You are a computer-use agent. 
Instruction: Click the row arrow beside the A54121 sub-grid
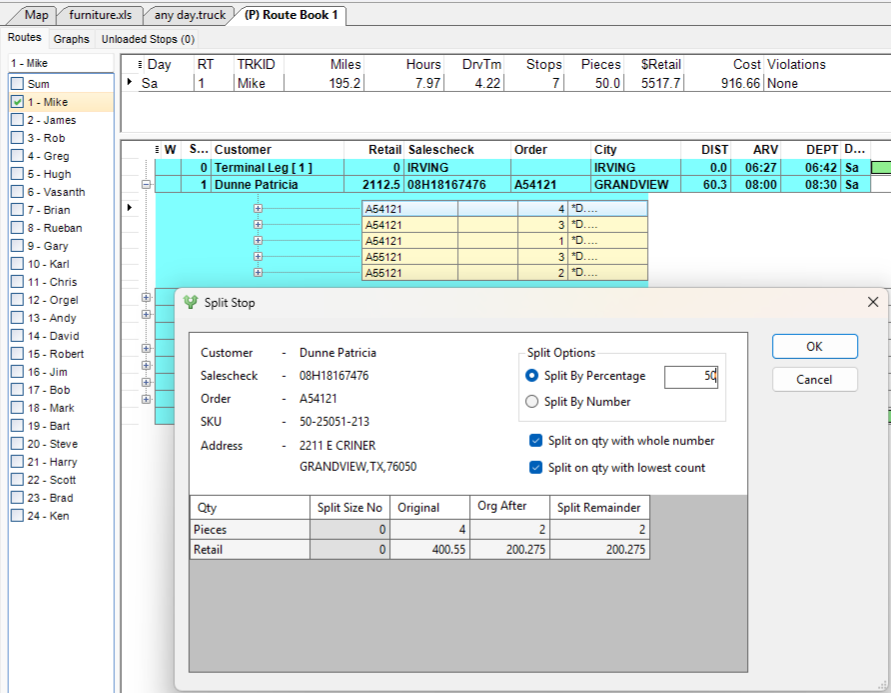[x=130, y=207]
